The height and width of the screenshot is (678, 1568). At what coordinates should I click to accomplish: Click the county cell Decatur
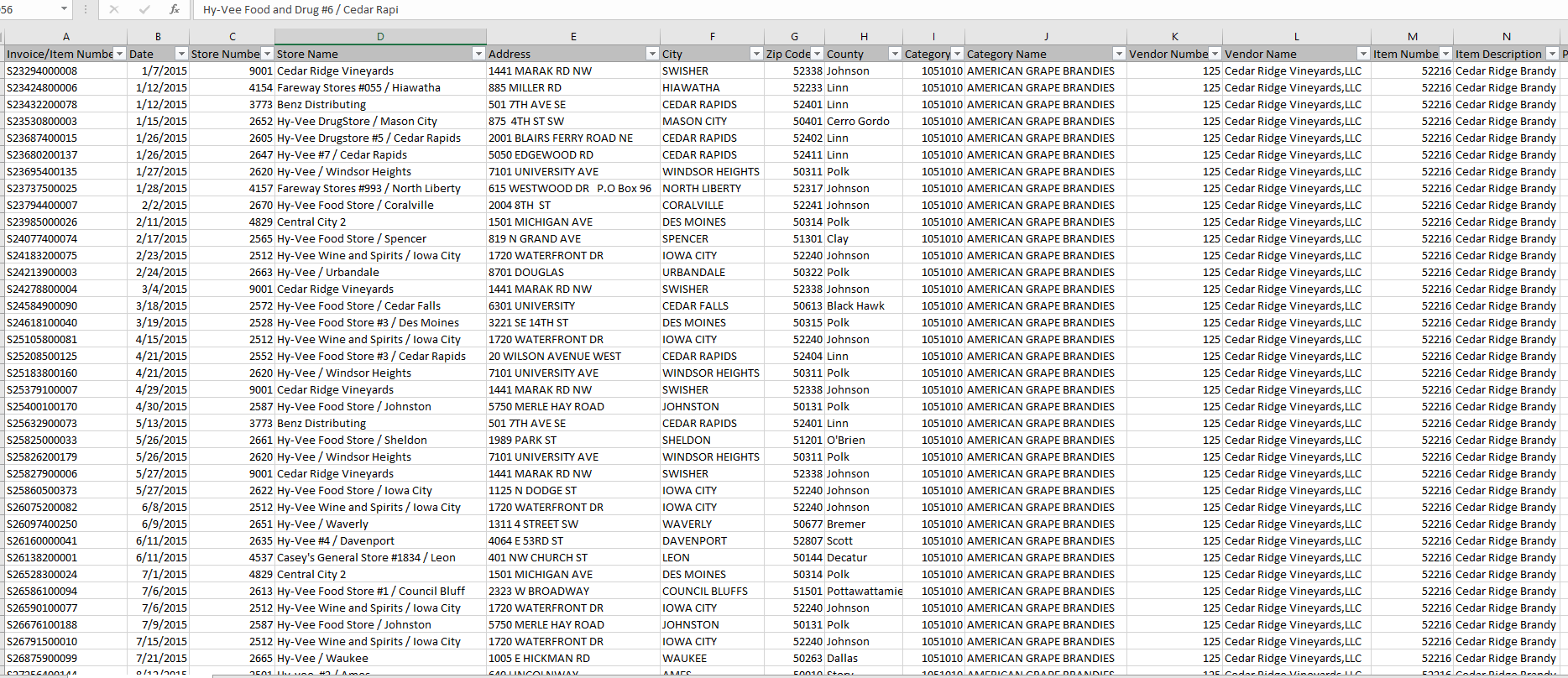point(864,557)
